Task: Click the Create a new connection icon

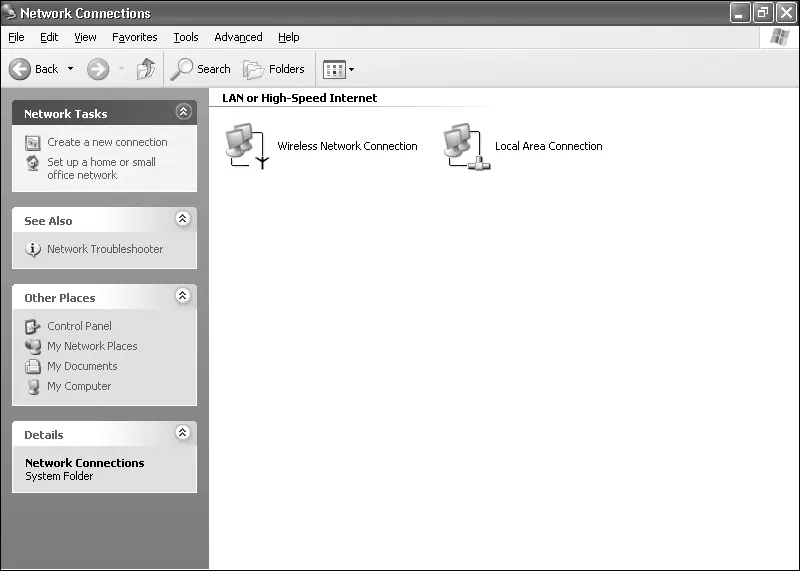Action: pos(33,143)
